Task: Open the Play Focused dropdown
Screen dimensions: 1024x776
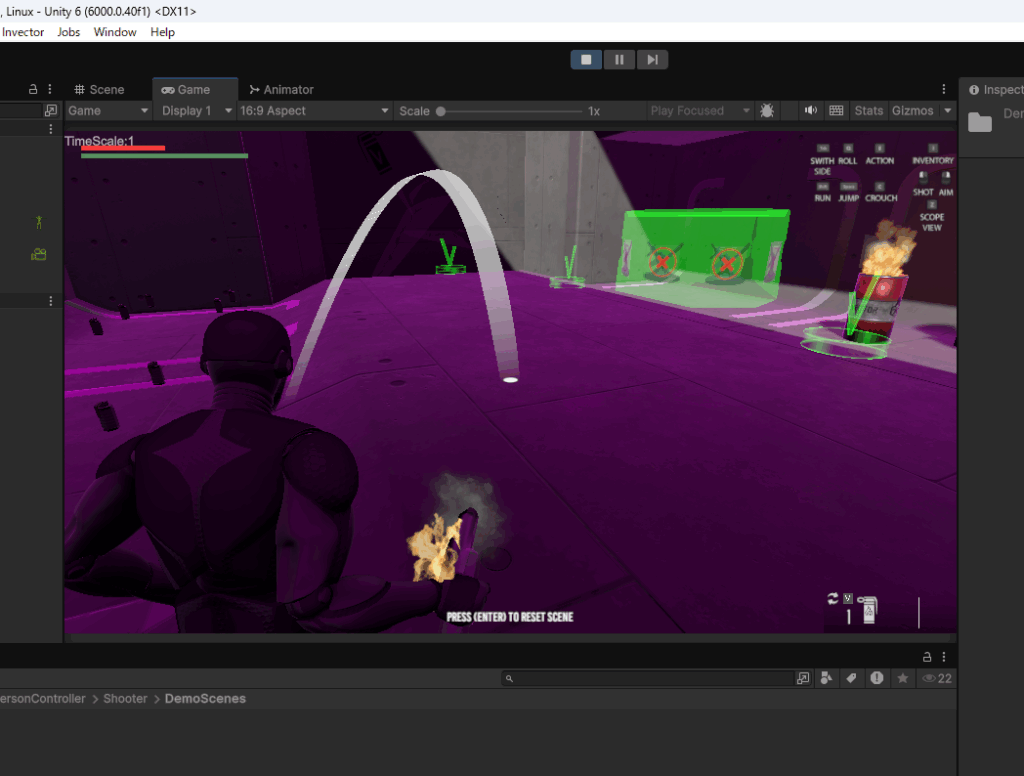Action: [x=699, y=111]
